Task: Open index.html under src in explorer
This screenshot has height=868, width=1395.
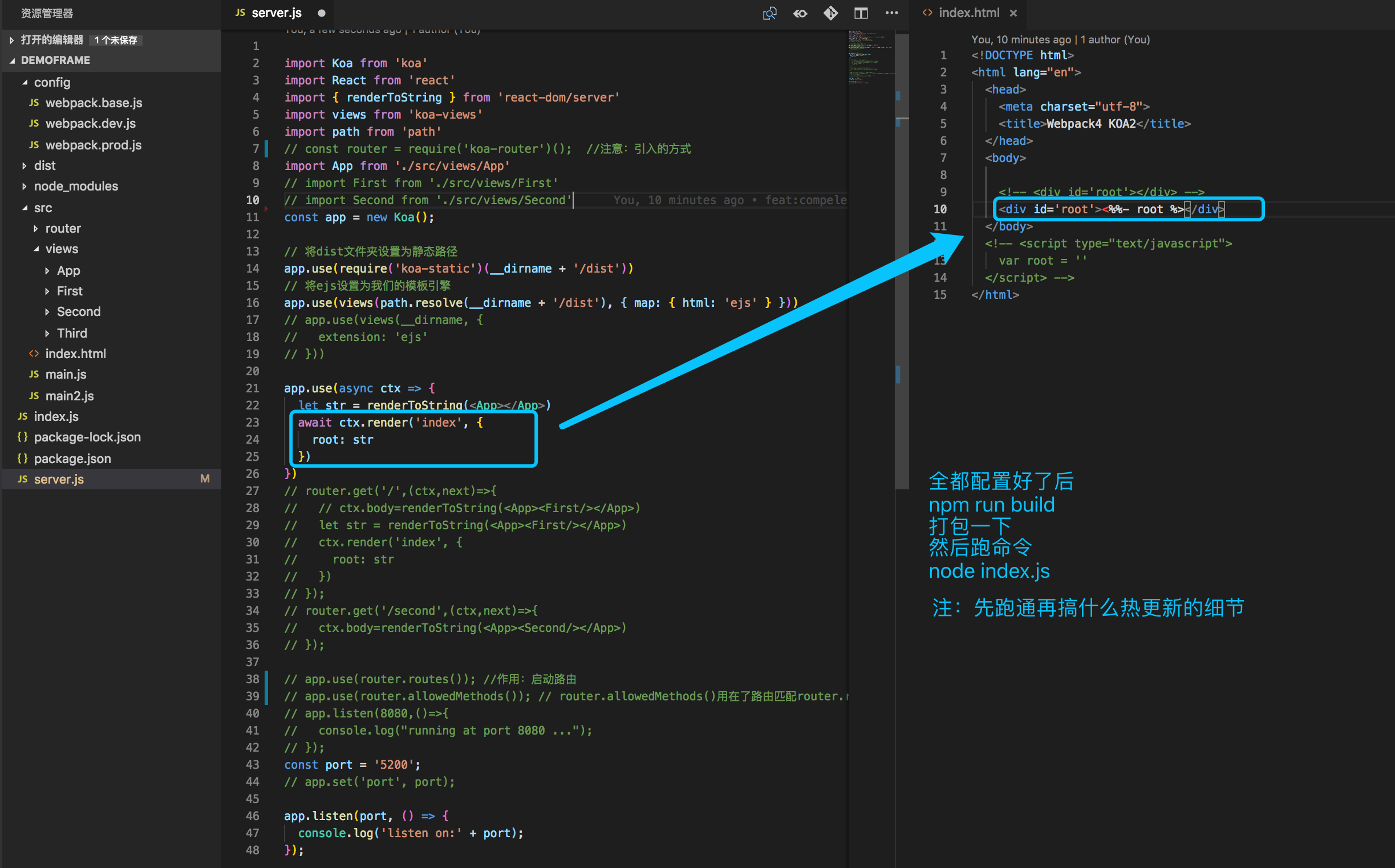Action: 111,354
